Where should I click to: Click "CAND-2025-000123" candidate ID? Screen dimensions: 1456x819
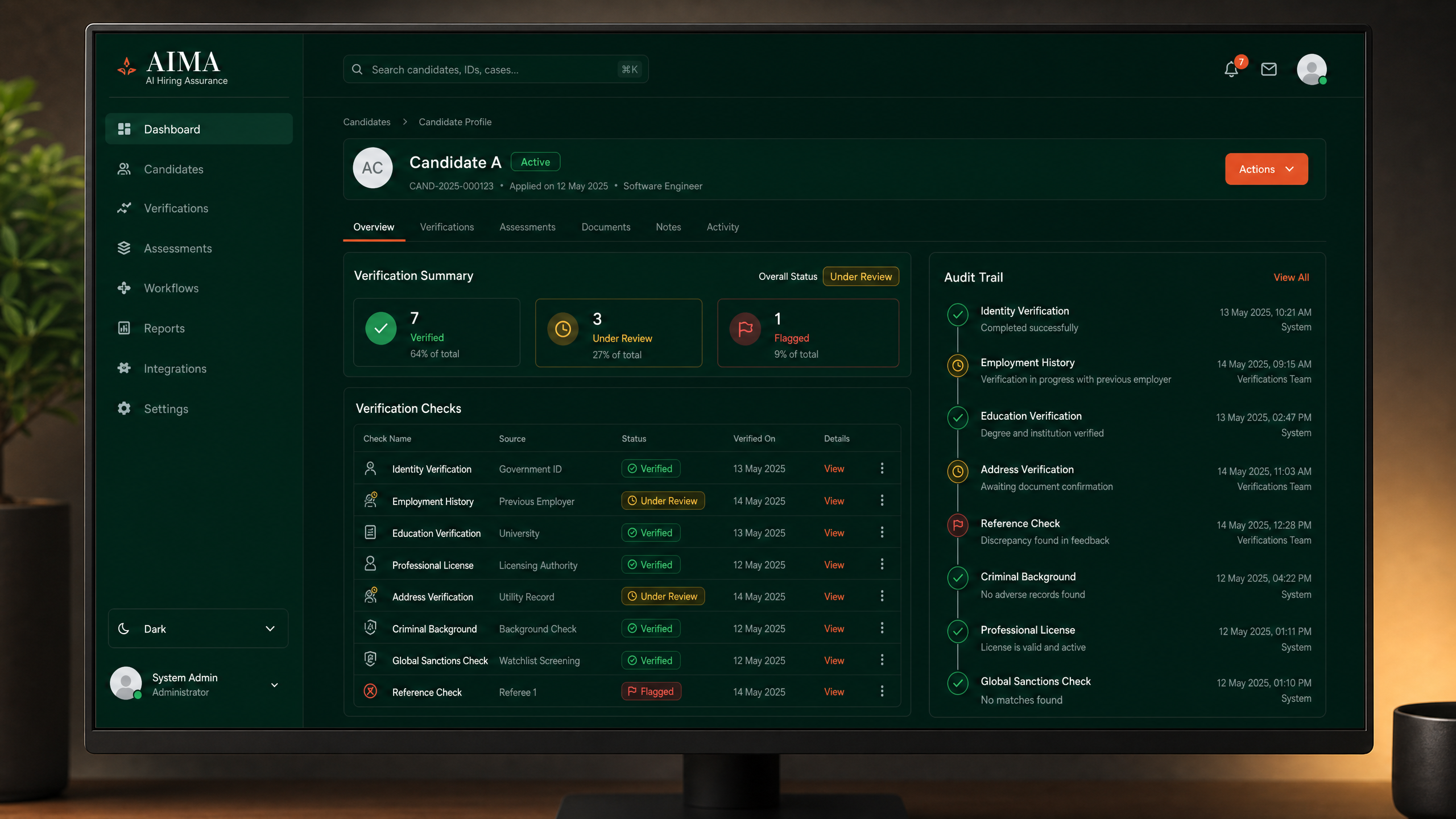451,186
